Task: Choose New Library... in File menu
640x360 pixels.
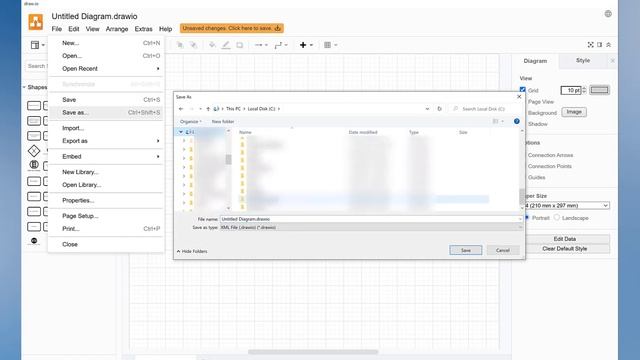Action: coord(106,172)
